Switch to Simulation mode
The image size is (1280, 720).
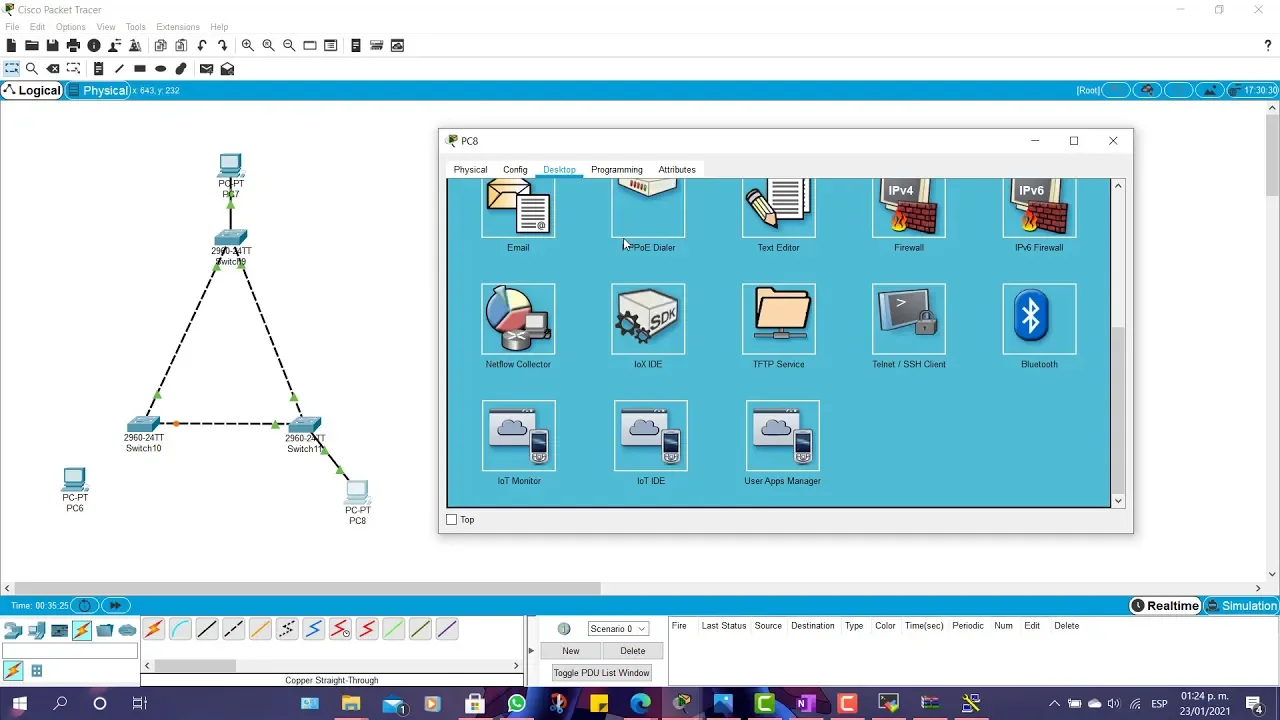1242,605
